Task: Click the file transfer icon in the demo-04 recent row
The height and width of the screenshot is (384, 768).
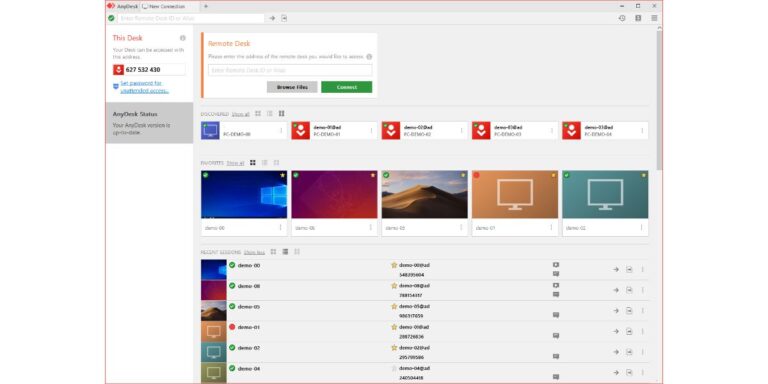Action: point(629,372)
